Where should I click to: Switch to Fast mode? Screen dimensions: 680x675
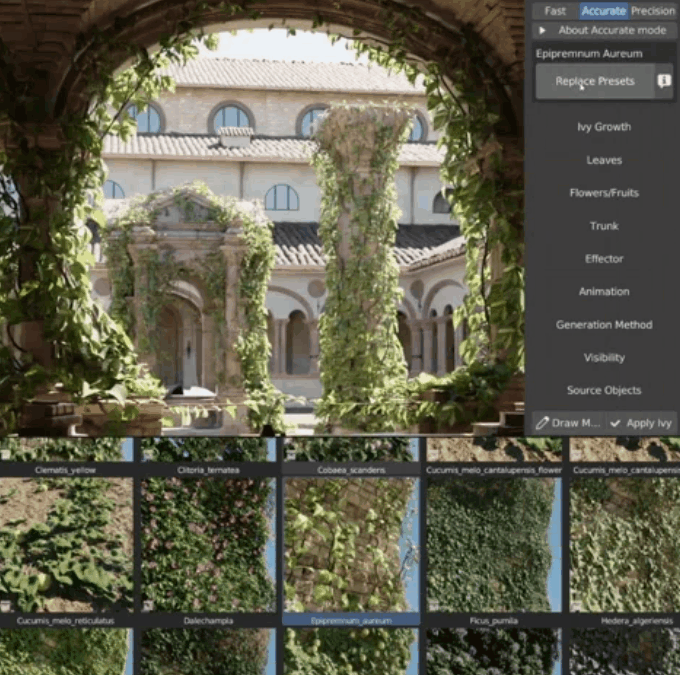(x=555, y=11)
